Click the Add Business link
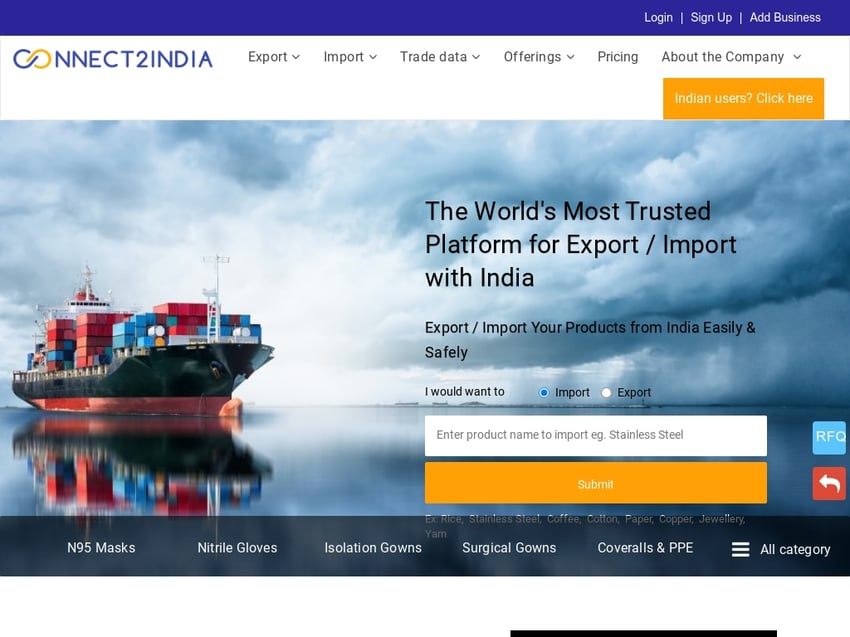This screenshot has width=850, height=637. coord(785,17)
